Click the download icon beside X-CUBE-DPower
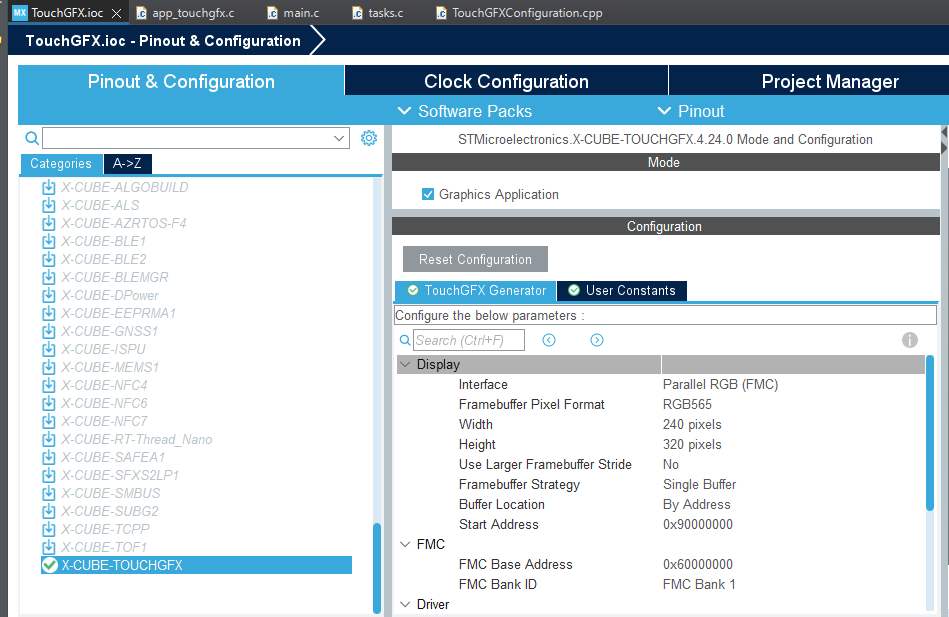The width and height of the screenshot is (949, 617). click(48, 295)
